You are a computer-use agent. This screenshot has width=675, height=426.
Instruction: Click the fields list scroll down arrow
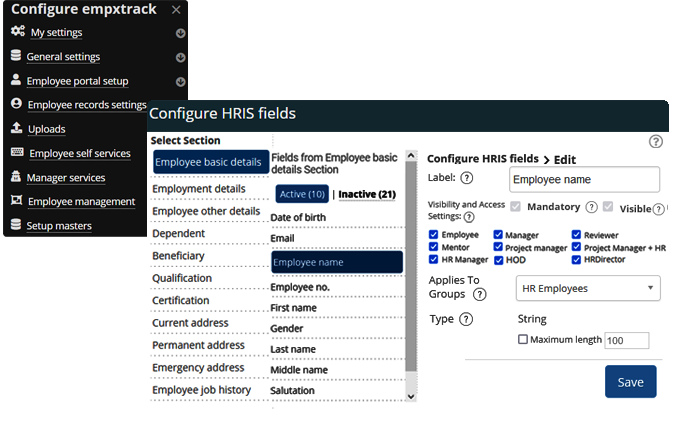point(411,396)
